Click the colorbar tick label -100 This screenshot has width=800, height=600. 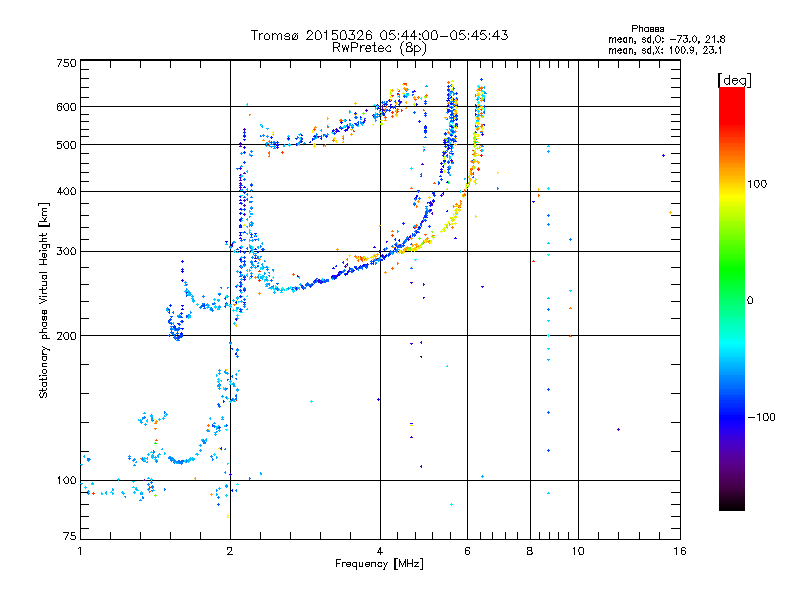click(762, 417)
